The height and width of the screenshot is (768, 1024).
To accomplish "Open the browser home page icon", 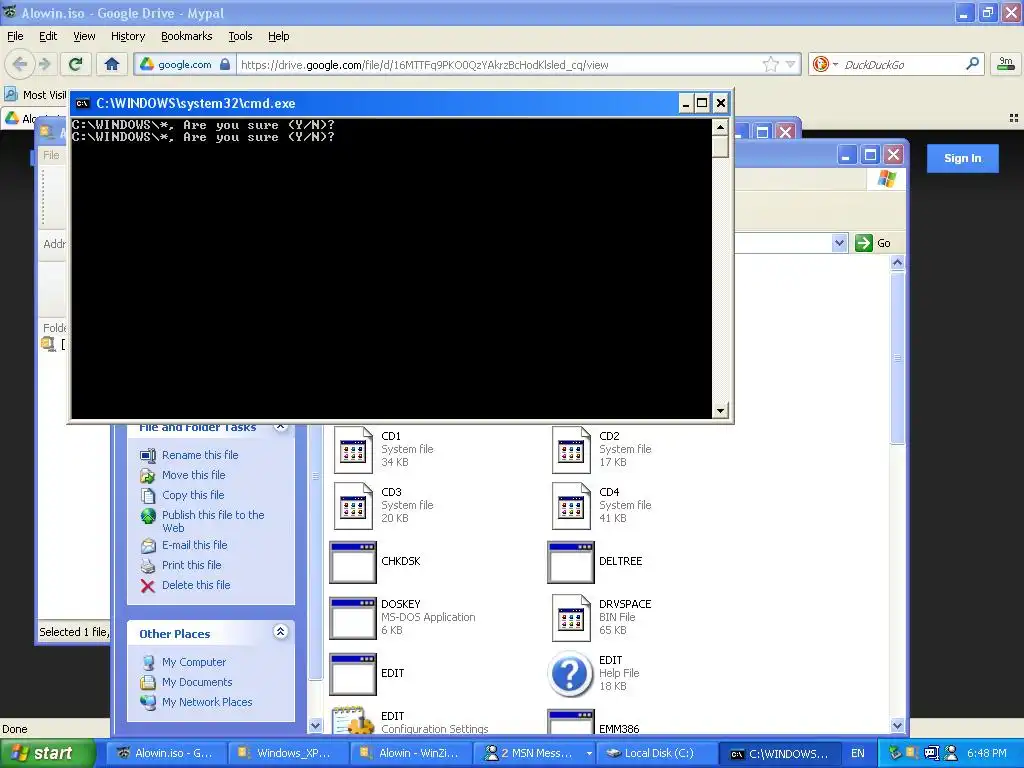I will coord(112,64).
